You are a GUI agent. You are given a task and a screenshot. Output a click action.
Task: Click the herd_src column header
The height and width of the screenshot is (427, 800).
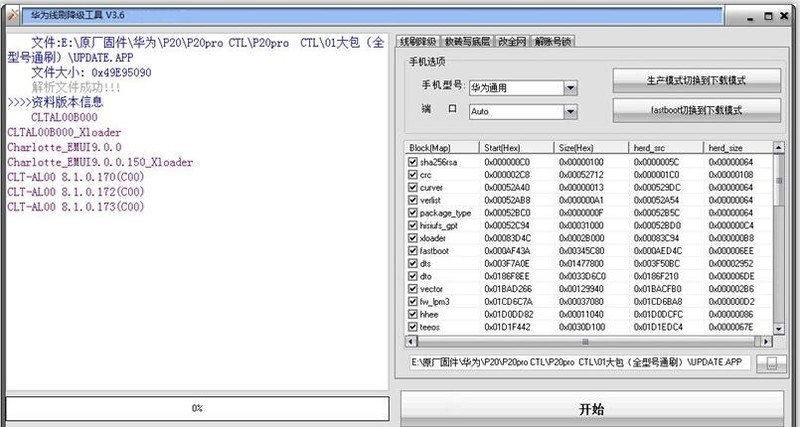666,148
